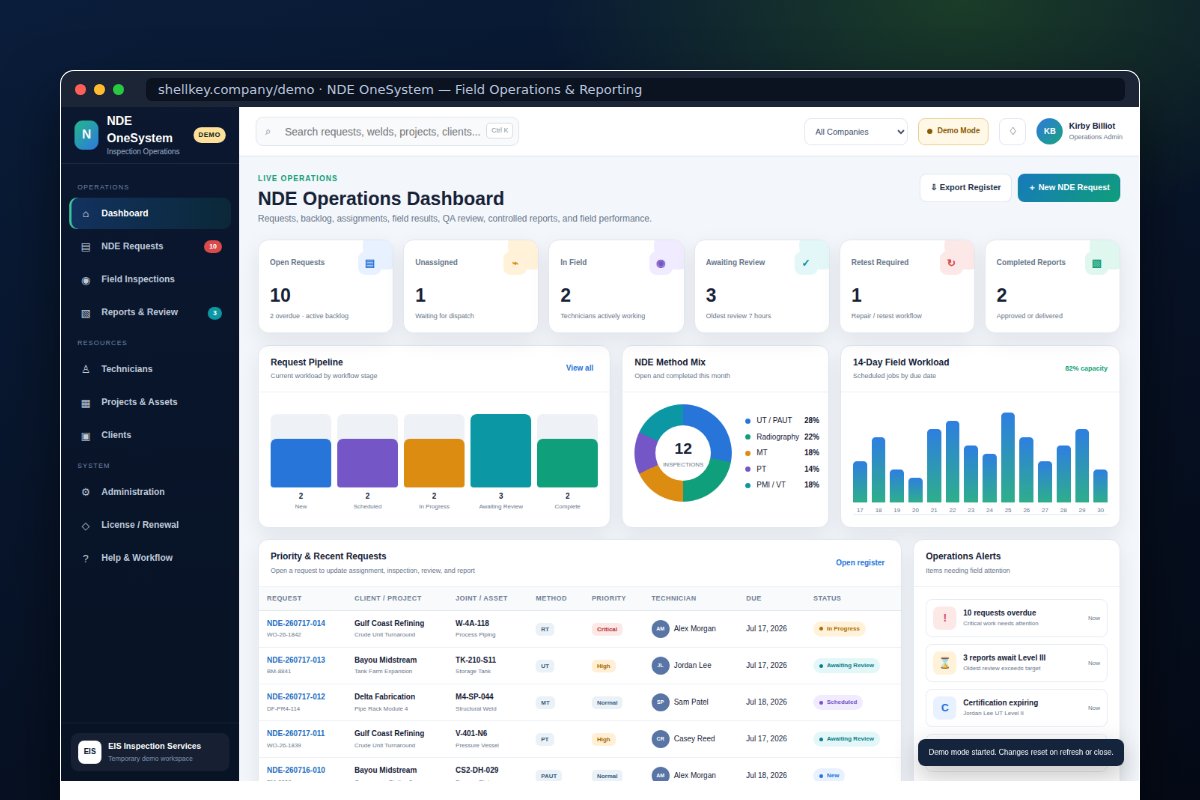This screenshot has height=800, width=1200.
Task: Click Alex Morgan avatar in NDE-260717-014 row
Action: point(660,629)
